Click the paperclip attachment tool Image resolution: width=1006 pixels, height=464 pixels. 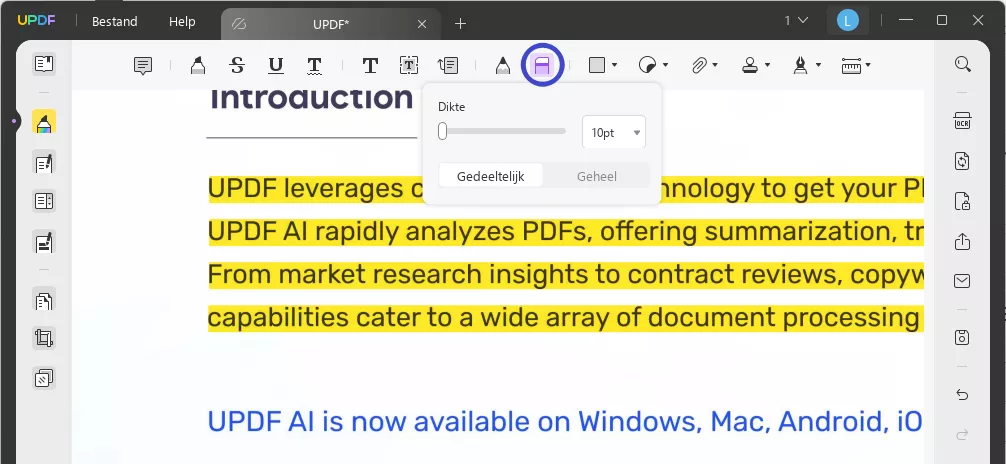tap(699, 65)
